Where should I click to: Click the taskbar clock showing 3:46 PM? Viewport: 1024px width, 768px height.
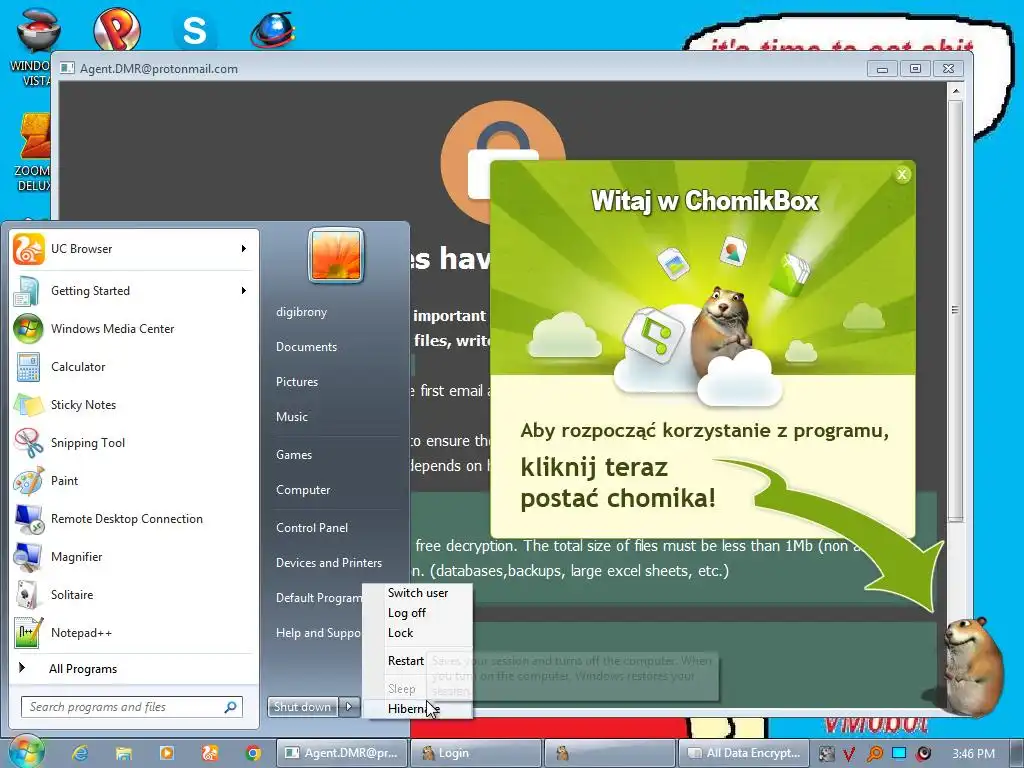click(x=974, y=754)
